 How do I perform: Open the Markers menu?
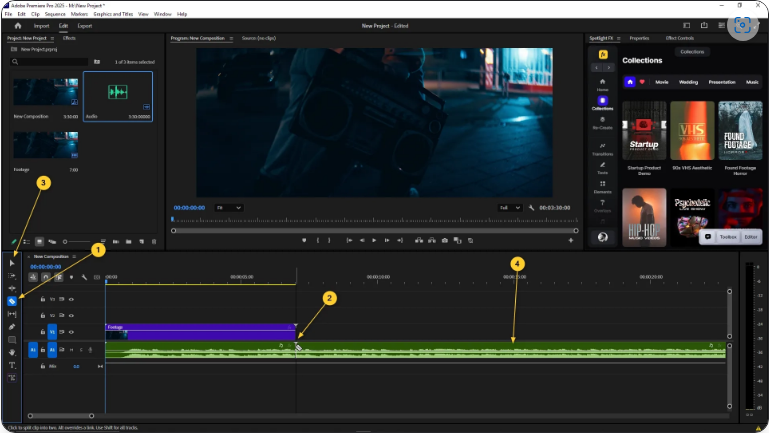(79, 14)
